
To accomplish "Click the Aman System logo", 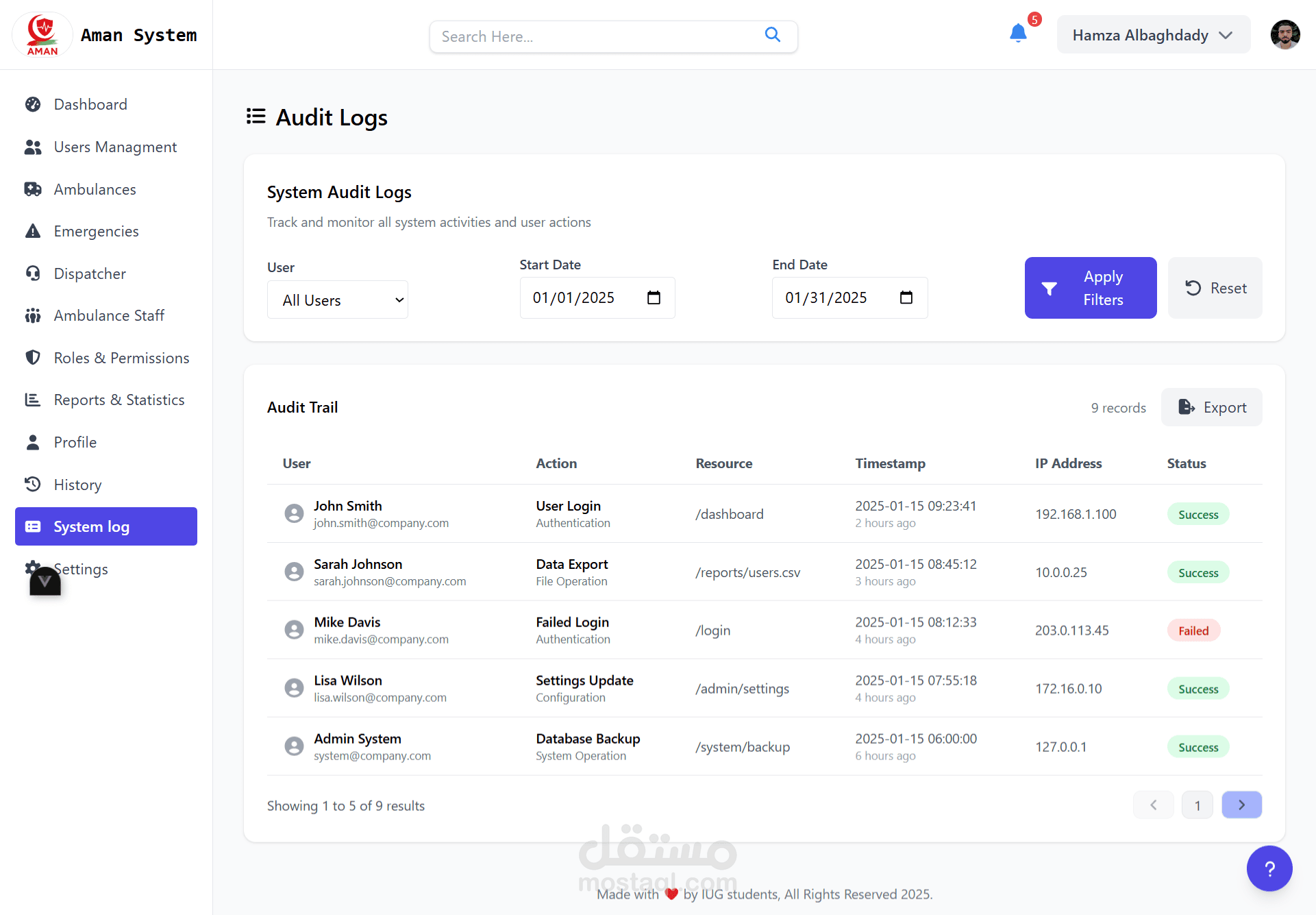I will [x=42, y=35].
